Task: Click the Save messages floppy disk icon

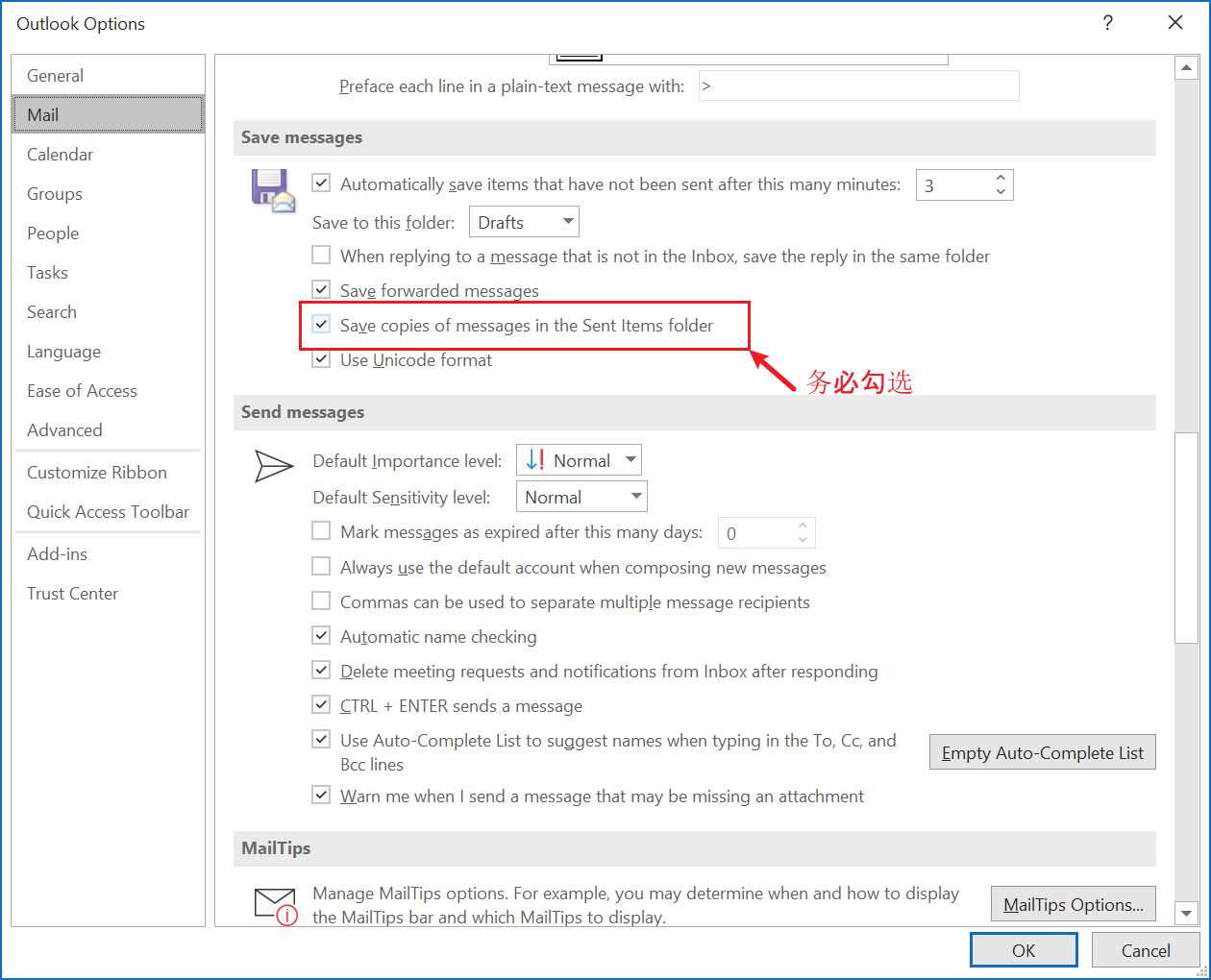Action: point(273,189)
